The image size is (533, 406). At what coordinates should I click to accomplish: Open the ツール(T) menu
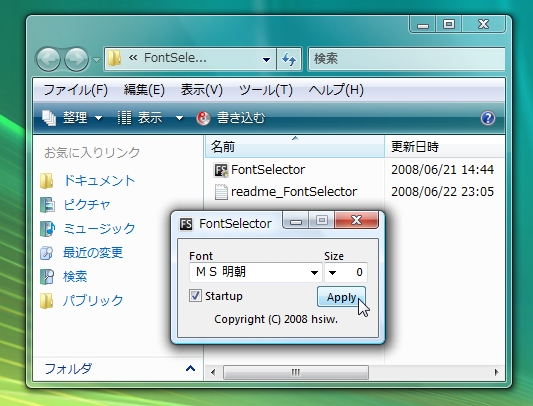[266, 90]
